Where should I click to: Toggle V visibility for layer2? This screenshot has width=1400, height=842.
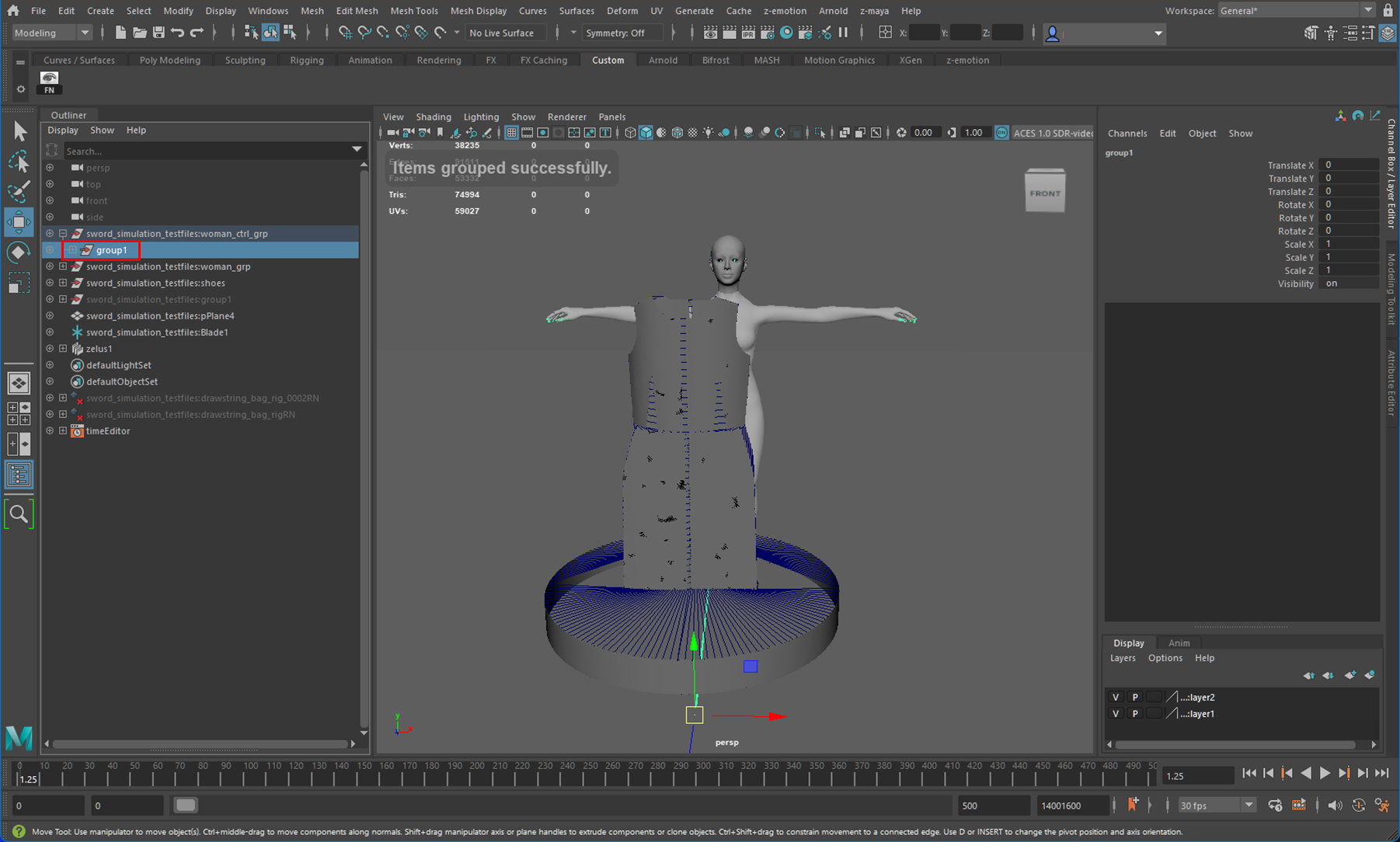click(1116, 697)
